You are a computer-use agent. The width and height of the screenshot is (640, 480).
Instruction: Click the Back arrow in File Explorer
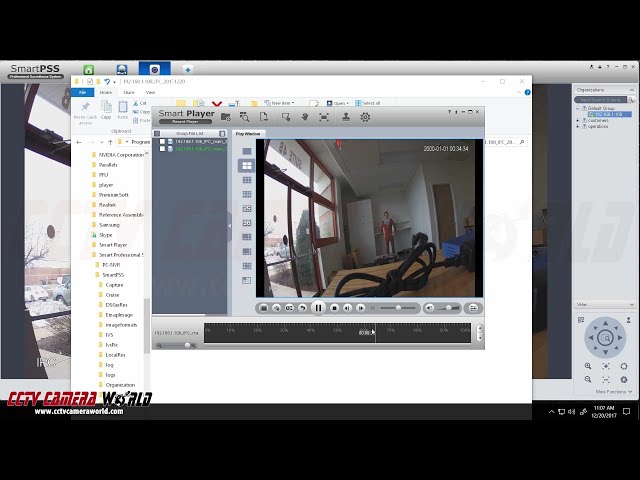79,142
